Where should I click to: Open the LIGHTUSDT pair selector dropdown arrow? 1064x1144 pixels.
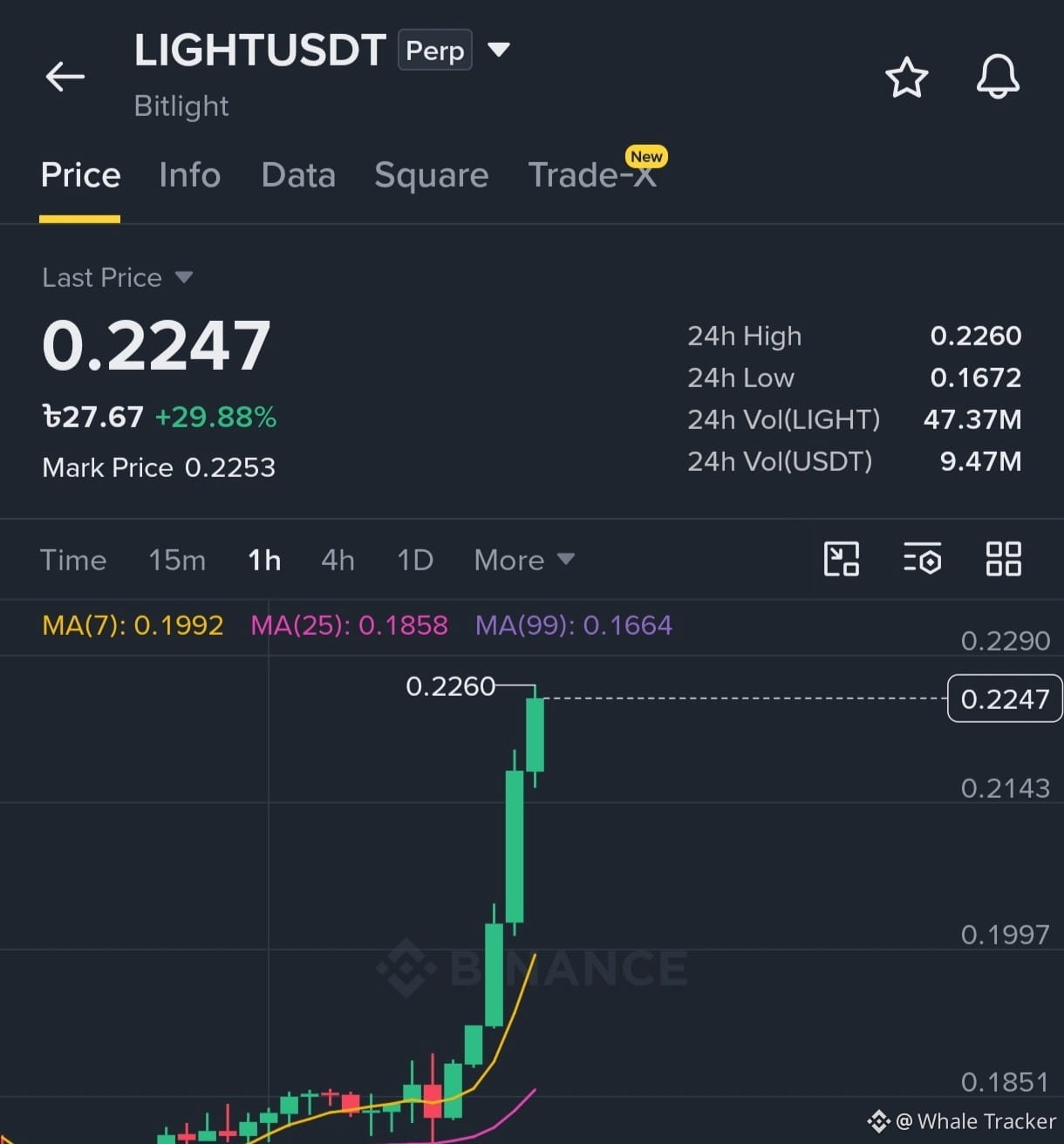pyautogui.click(x=499, y=50)
